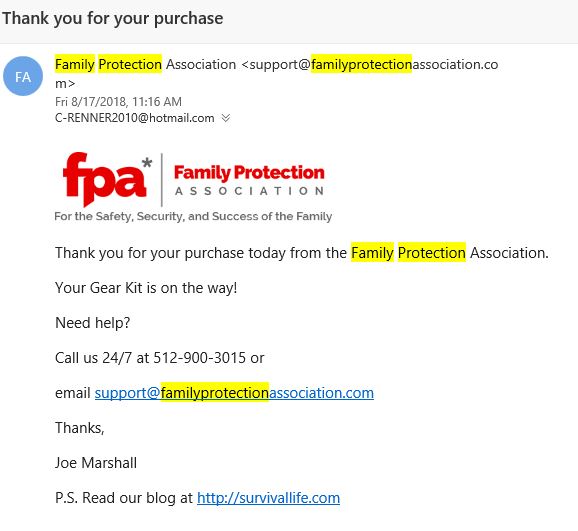Select the sender name Family Protection Association
Image resolution: width=578 pixels, height=531 pixels.
coord(145,64)
